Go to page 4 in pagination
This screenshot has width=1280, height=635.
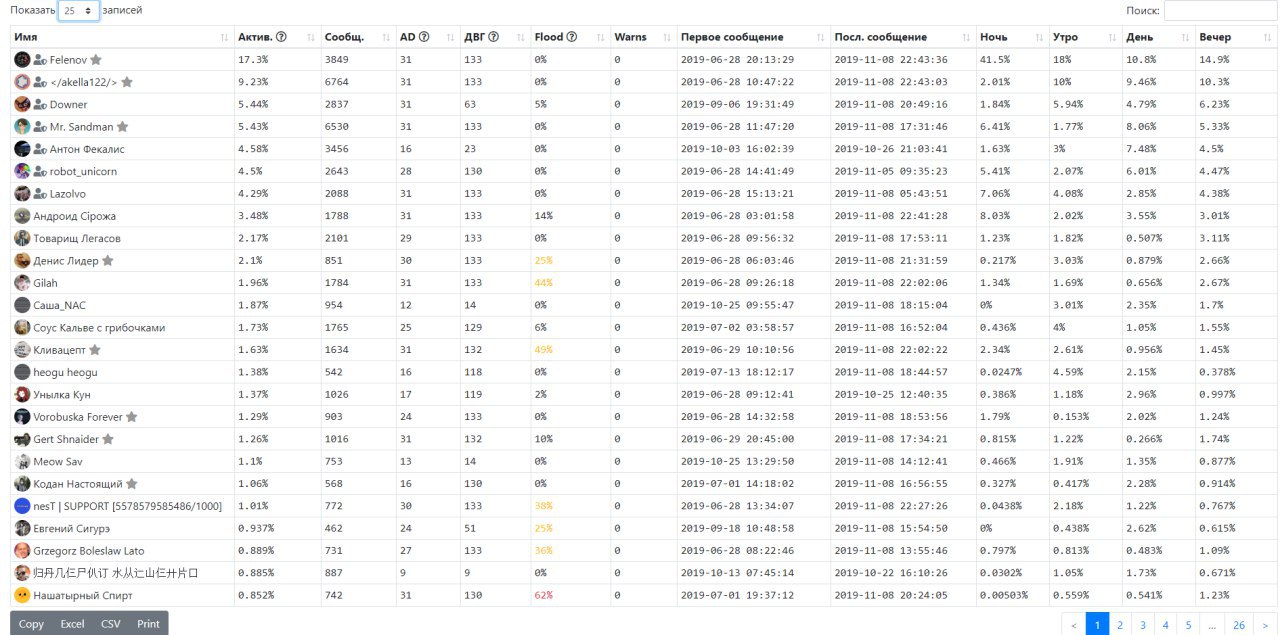(x=1166, y=625)
